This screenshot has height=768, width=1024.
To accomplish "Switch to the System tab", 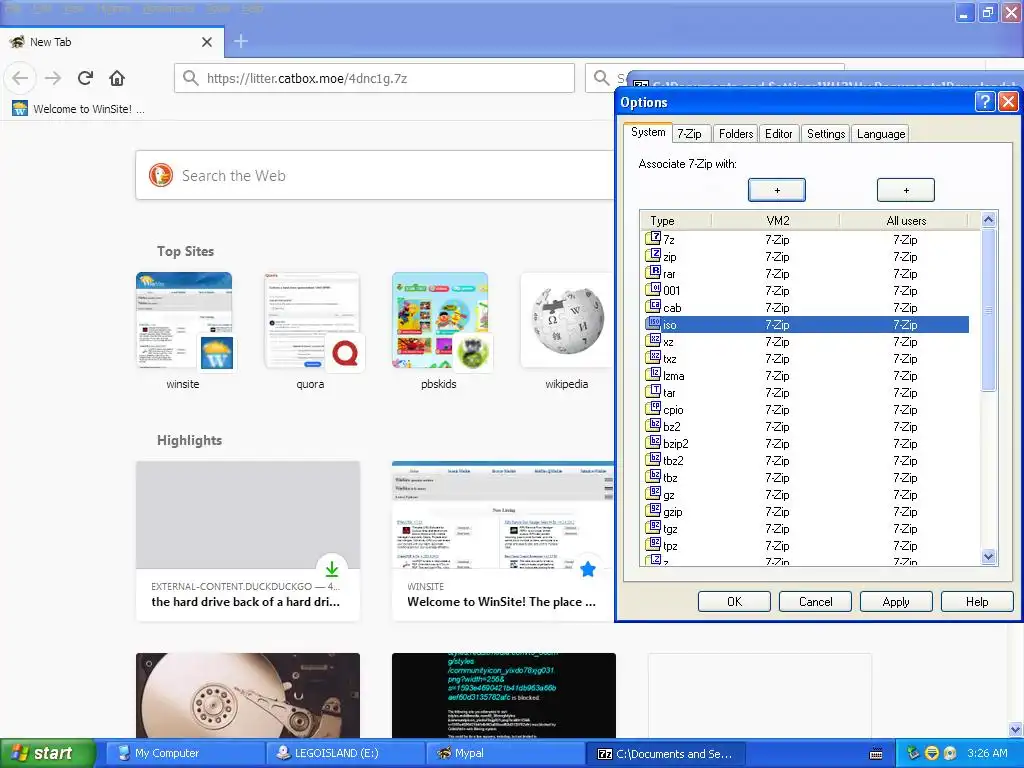I will (x=648, y=133).
